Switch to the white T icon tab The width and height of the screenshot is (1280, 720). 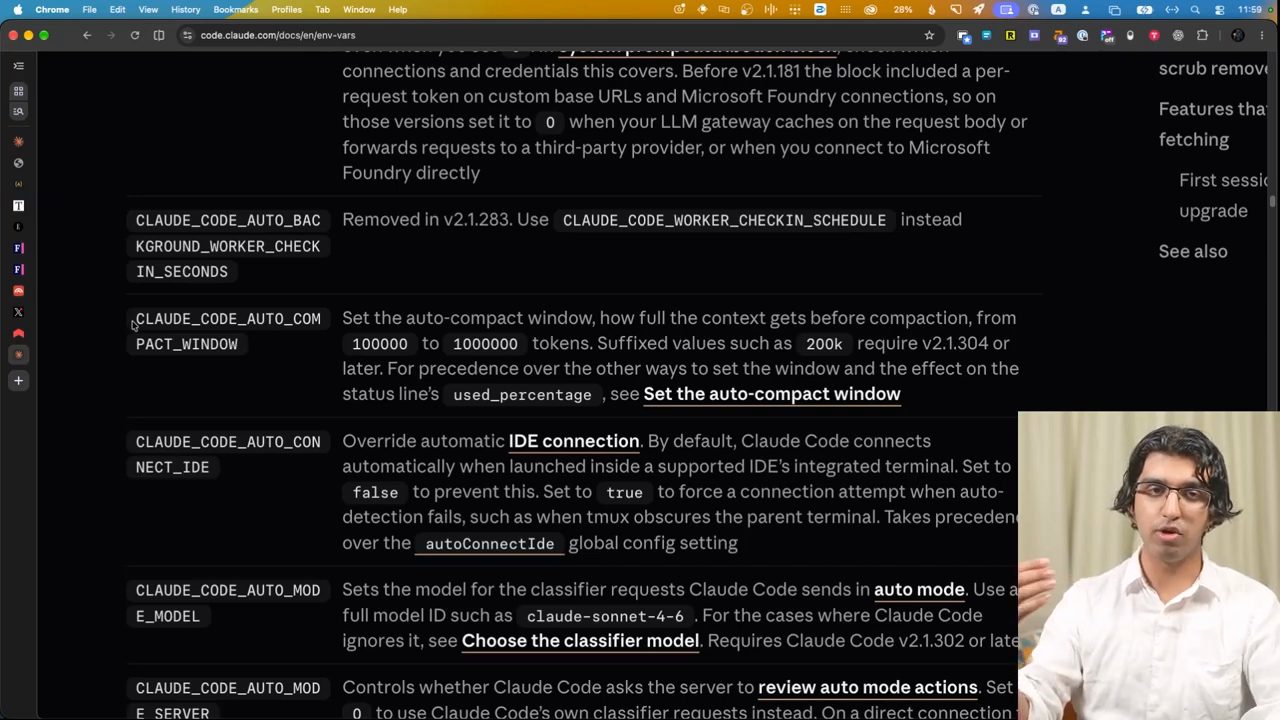[x=18, y=205]
